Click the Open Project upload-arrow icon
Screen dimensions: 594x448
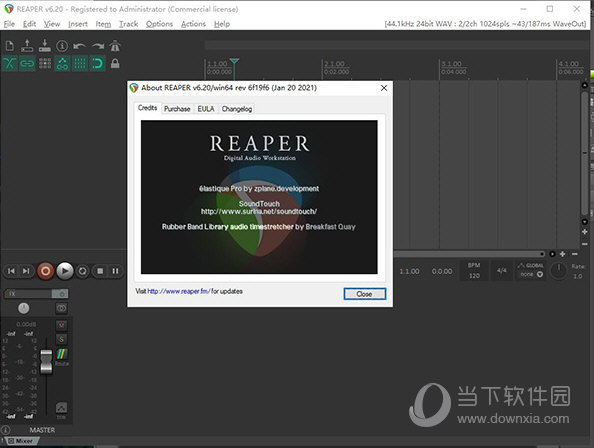pyautogui.click(x=27, y=46)
